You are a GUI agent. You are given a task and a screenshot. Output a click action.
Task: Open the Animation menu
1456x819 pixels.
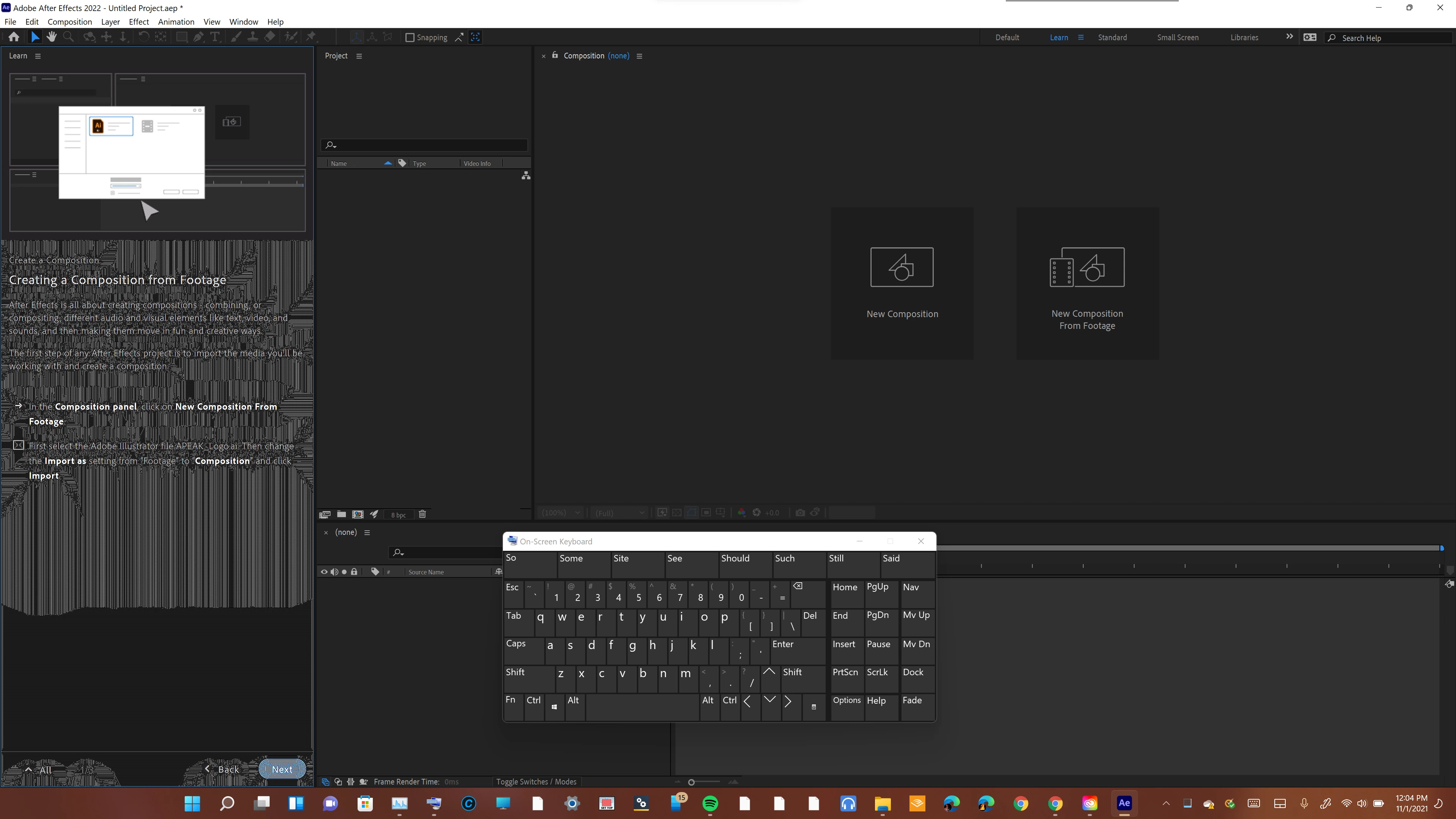pyautogui.click(x=176, y=22)
